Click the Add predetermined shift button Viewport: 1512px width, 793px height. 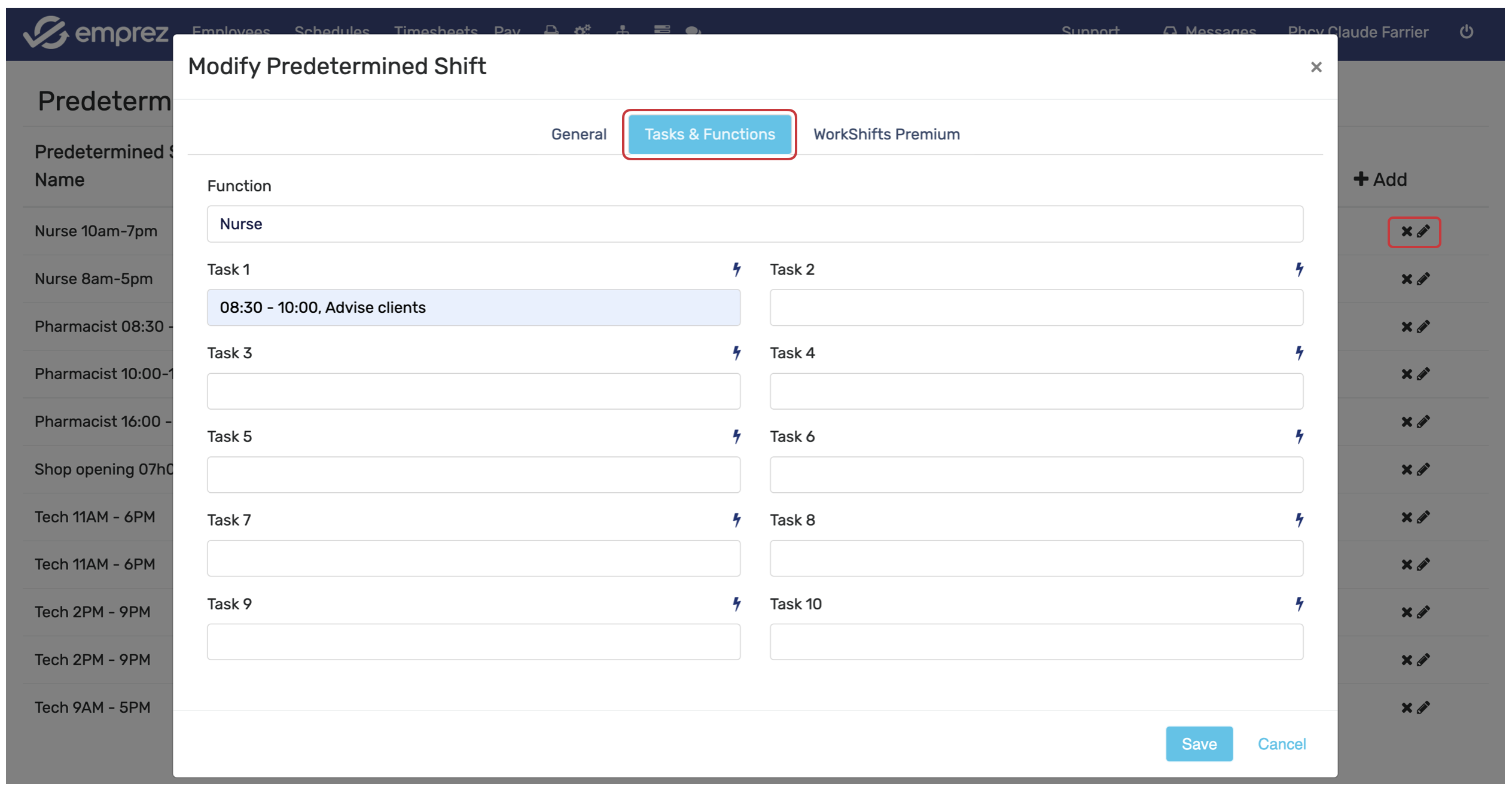[x=1380, y=179]
